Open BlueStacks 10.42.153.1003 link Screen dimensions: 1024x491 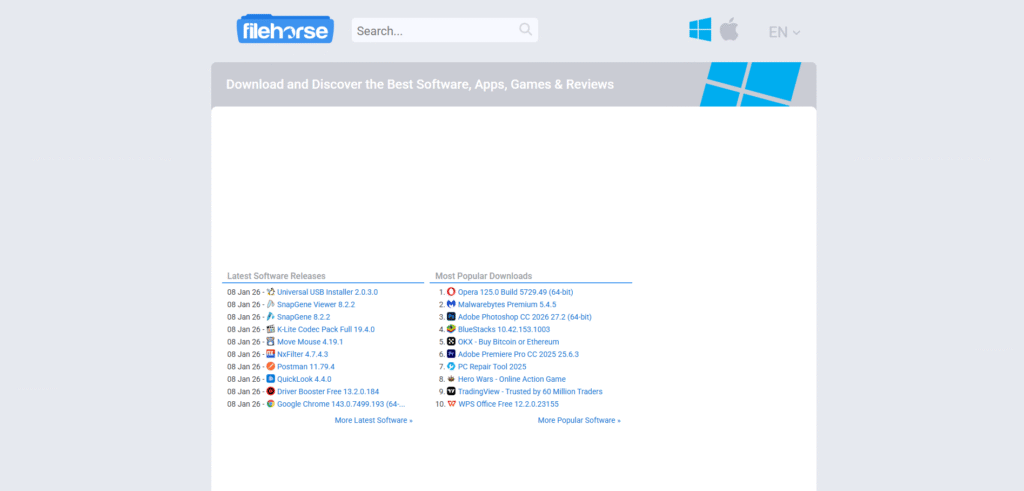click(x=504, y=329)
